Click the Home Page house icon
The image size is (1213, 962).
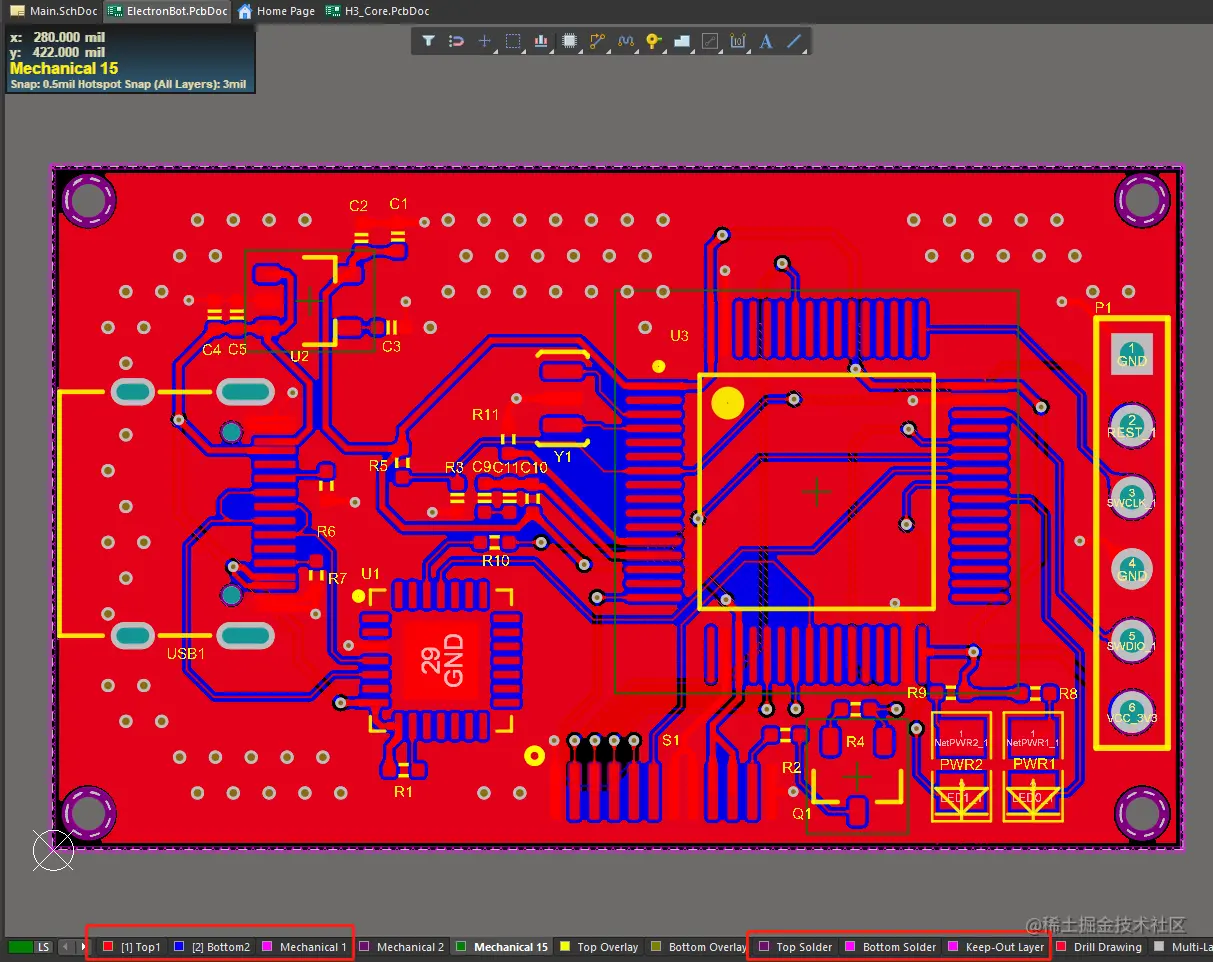[245, 11]
